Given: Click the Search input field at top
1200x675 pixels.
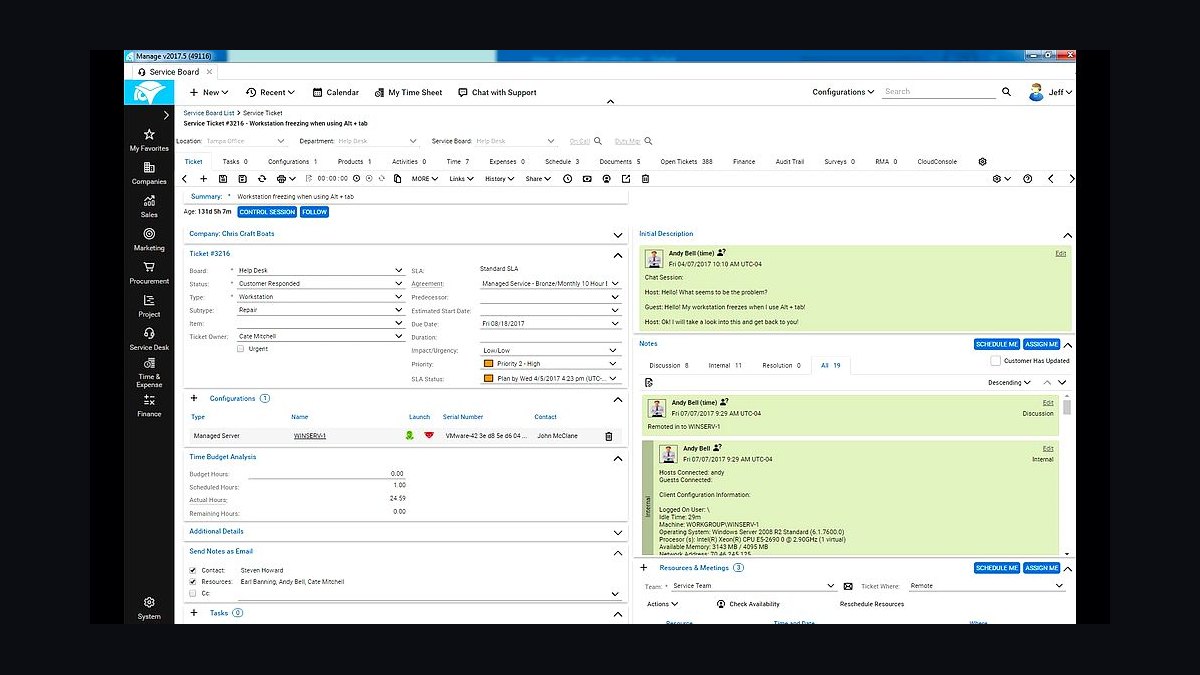Looking at the screenshot, I should pyautogui.click(x=940, y=92).
